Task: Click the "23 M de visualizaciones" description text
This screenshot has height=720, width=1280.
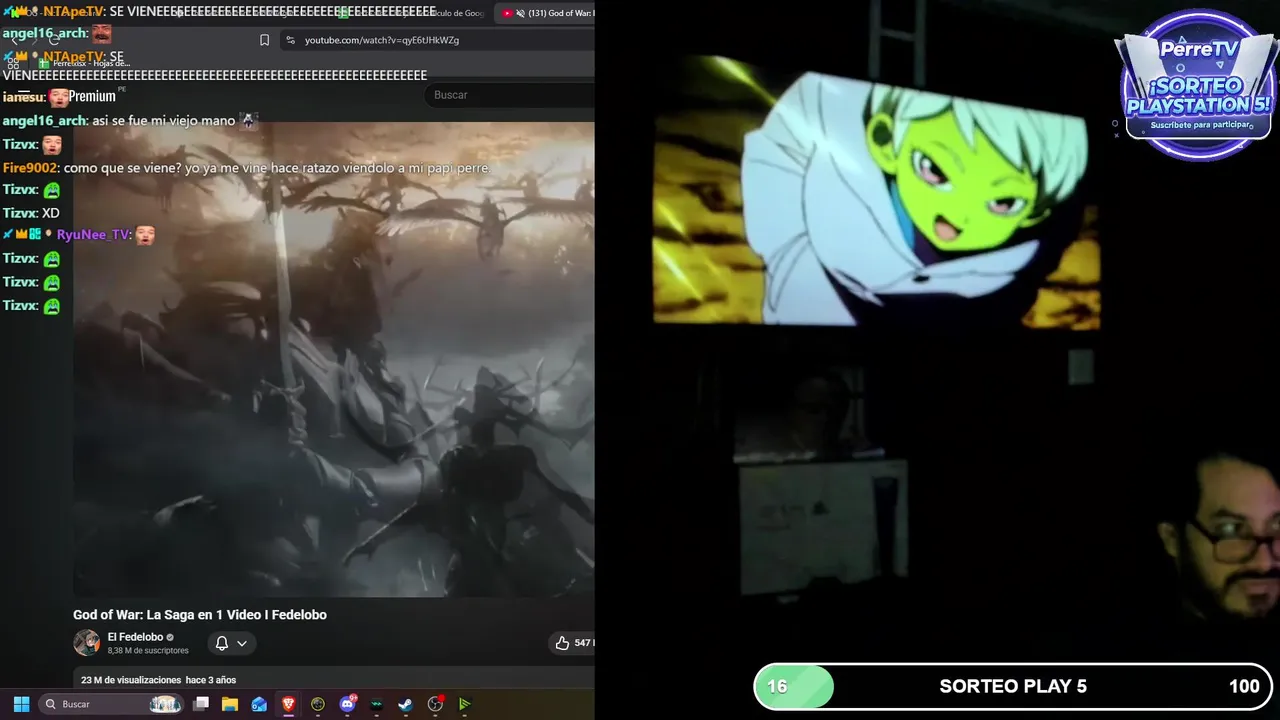Action: 131,680
